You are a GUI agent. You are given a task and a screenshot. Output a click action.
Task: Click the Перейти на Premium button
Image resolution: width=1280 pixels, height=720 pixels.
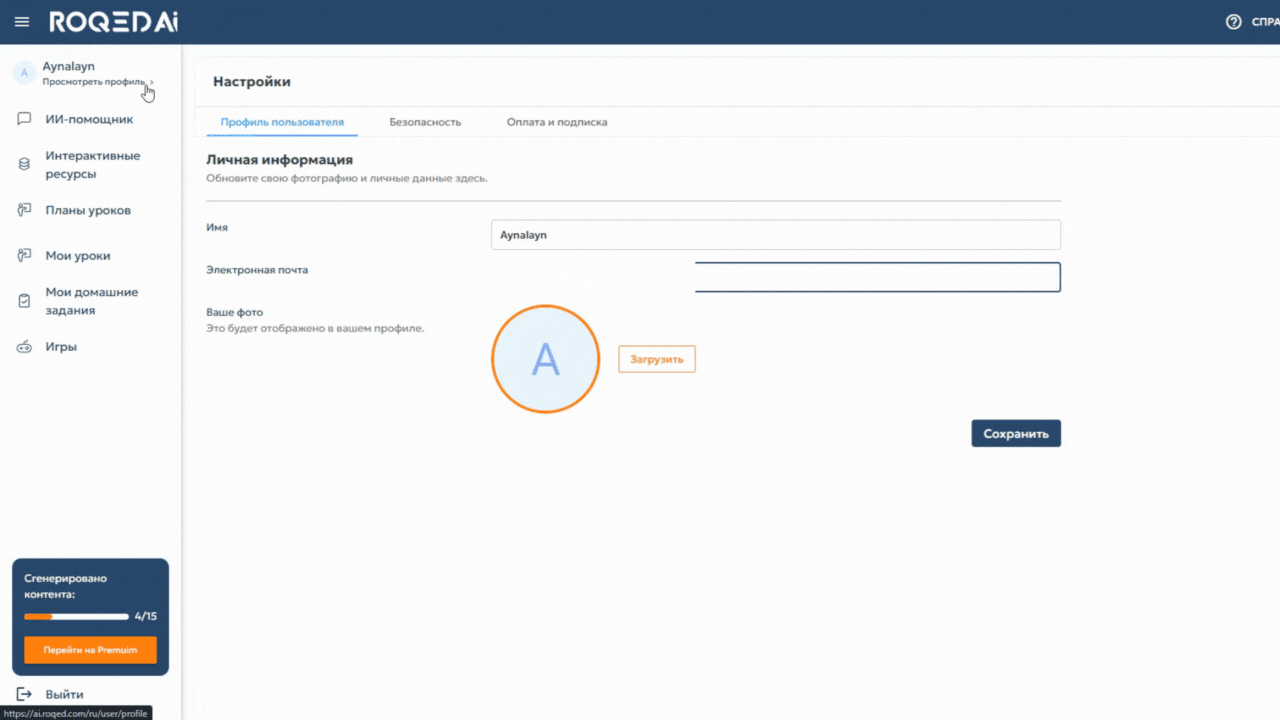click(x=90, y=650)
